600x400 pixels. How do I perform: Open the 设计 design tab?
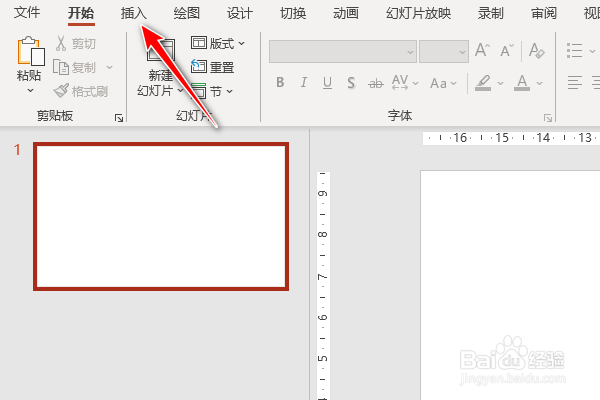pyautogui.click(x=240, y=13)
